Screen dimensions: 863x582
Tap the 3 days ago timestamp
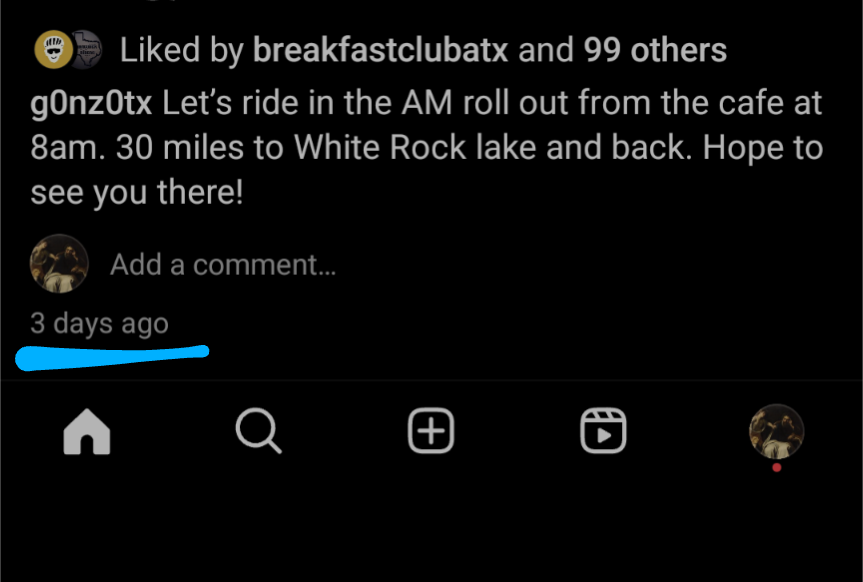click(100, 322)
